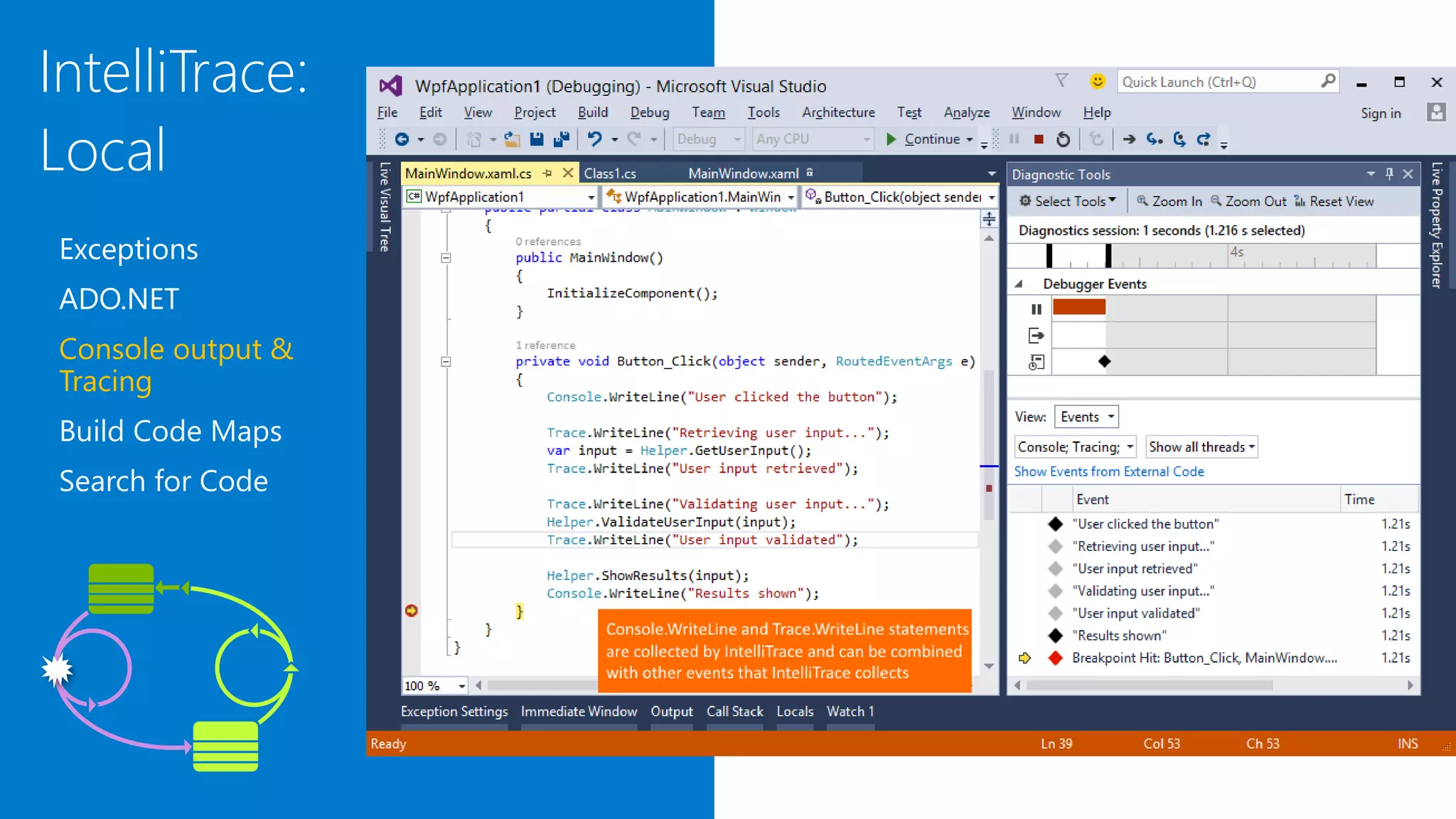Image resolution: width=1456 pixels, height=819 pixels.
Task: Open the Button_Click member dropdown
Action: [901, 197]
